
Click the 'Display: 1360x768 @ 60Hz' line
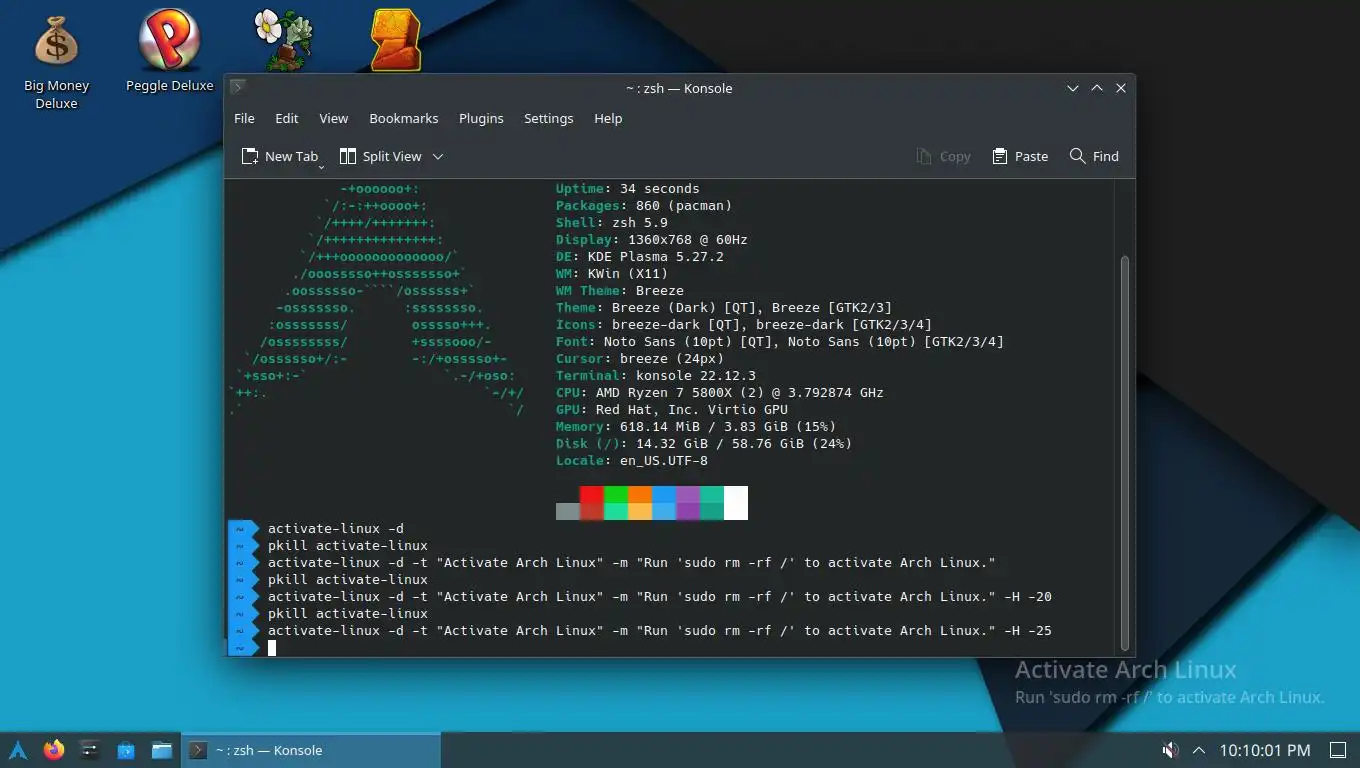tap(652, 240)
